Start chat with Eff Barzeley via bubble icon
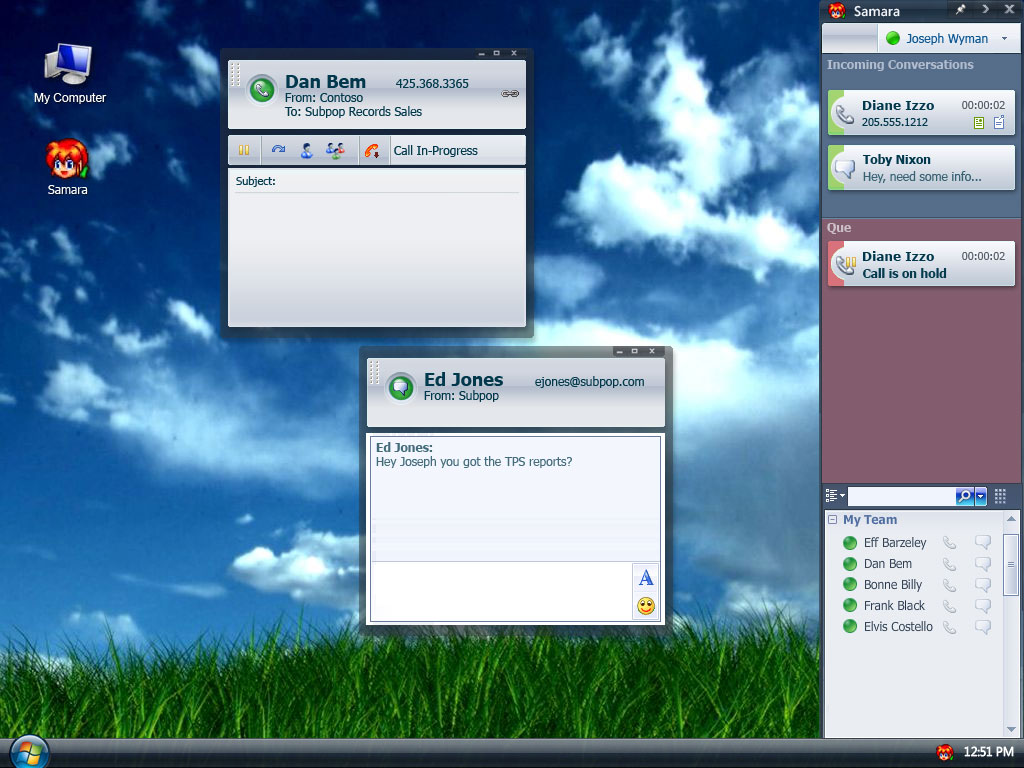This screenshot has height=768, width=1024. coord(983,542)
